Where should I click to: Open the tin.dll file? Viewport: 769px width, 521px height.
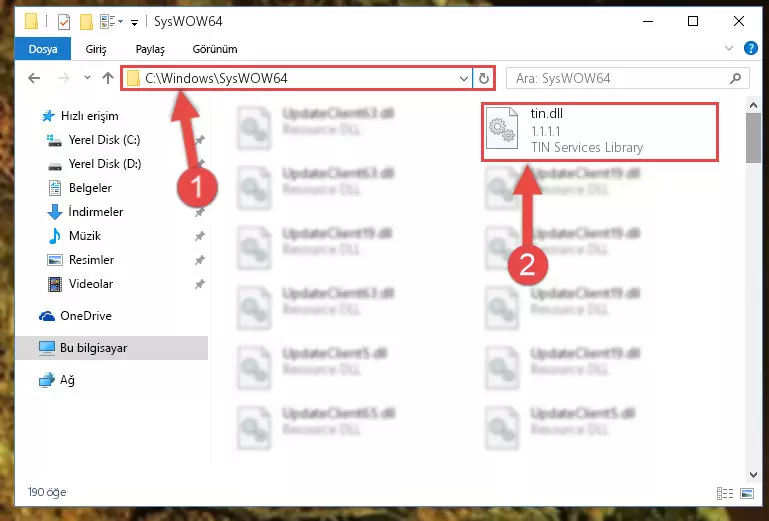[600, 131]
